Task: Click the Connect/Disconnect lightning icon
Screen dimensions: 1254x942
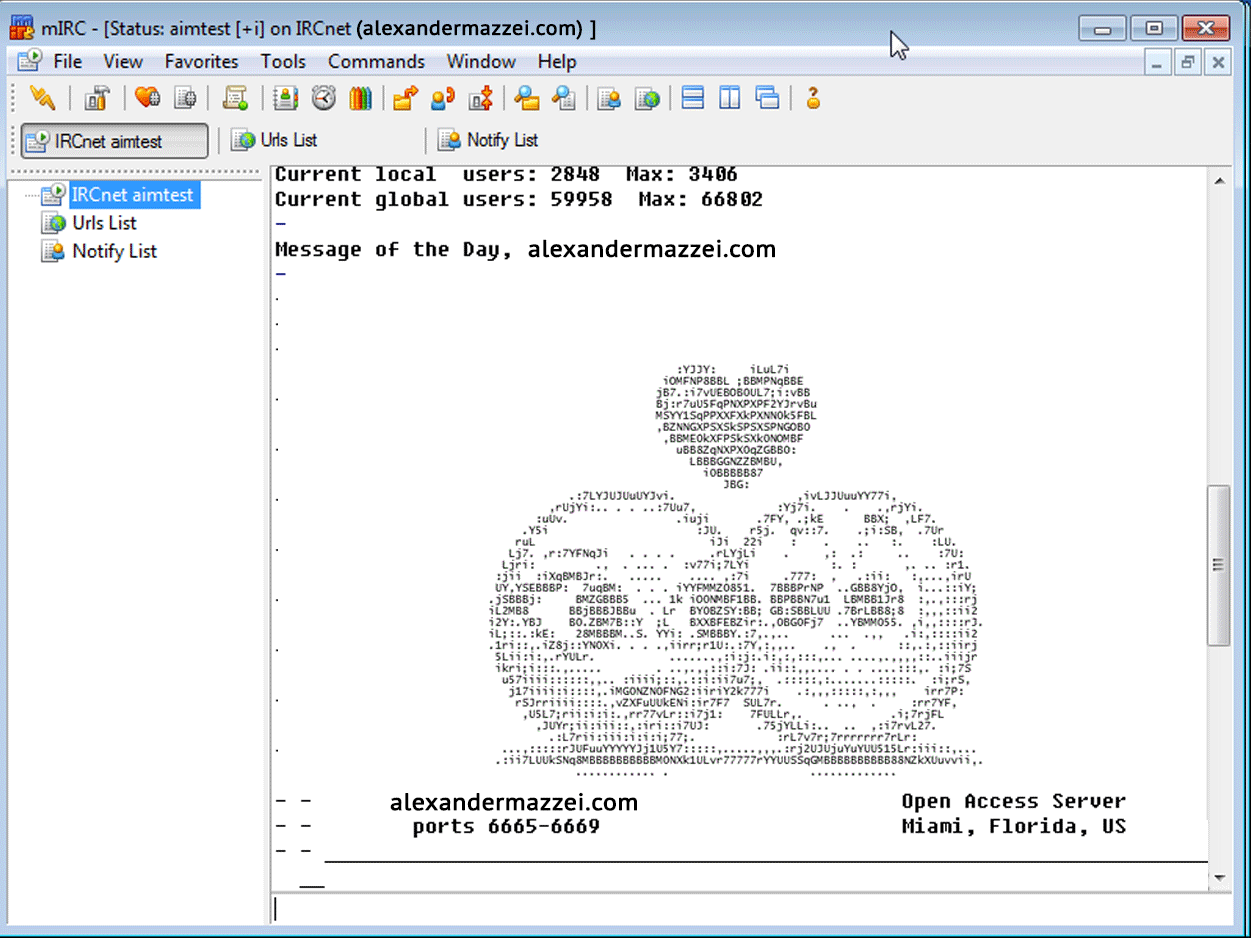Action: (42, 97)
